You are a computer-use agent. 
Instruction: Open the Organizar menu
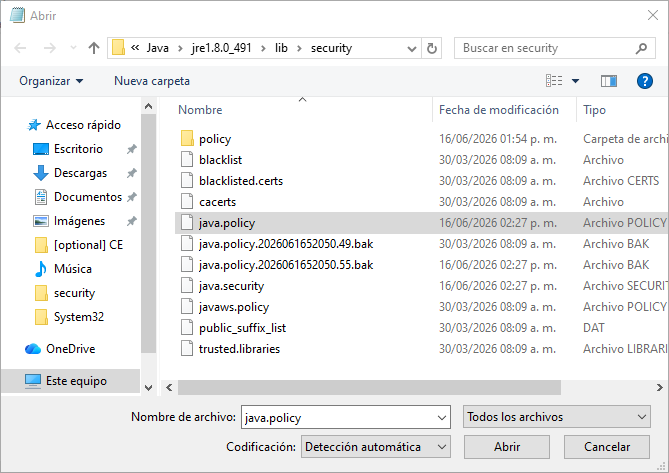pyautogui.click(x=51, y=81)
